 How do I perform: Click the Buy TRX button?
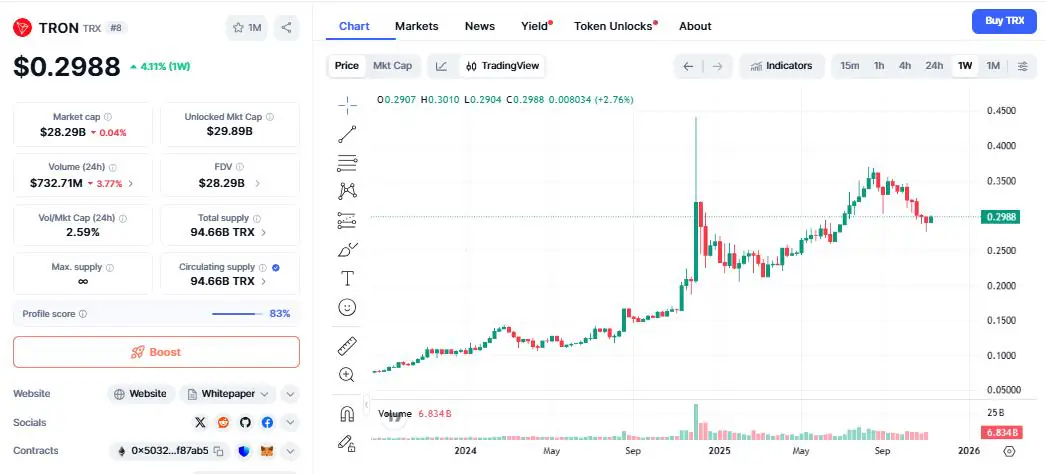click(x=1004, y=21)
